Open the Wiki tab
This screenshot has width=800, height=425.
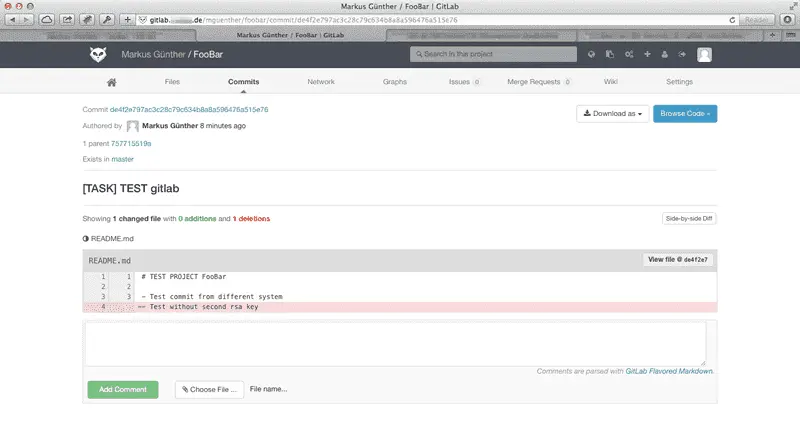(611, 82)
